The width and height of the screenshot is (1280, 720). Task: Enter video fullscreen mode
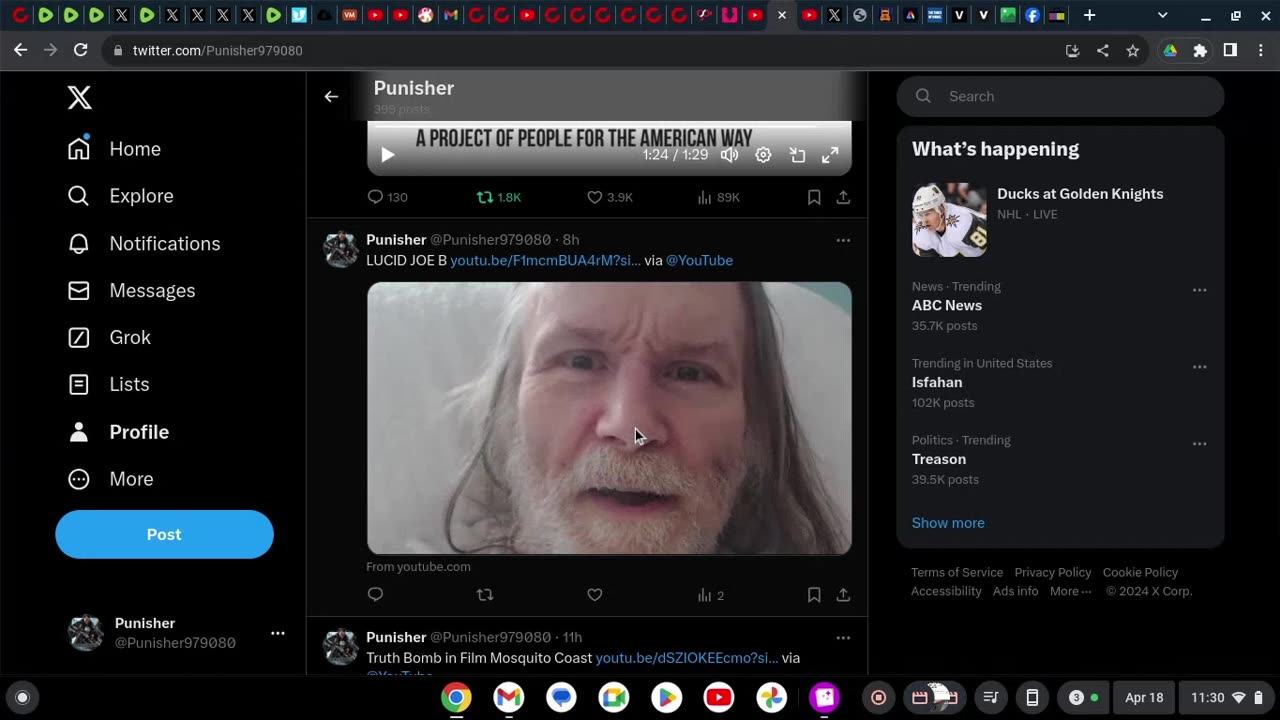tap(830, 155)
